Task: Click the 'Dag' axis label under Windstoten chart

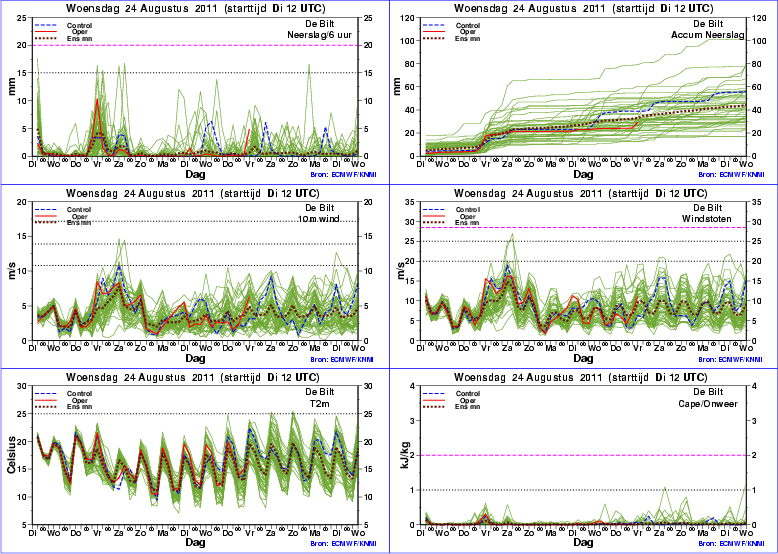Action: [584, 359]
